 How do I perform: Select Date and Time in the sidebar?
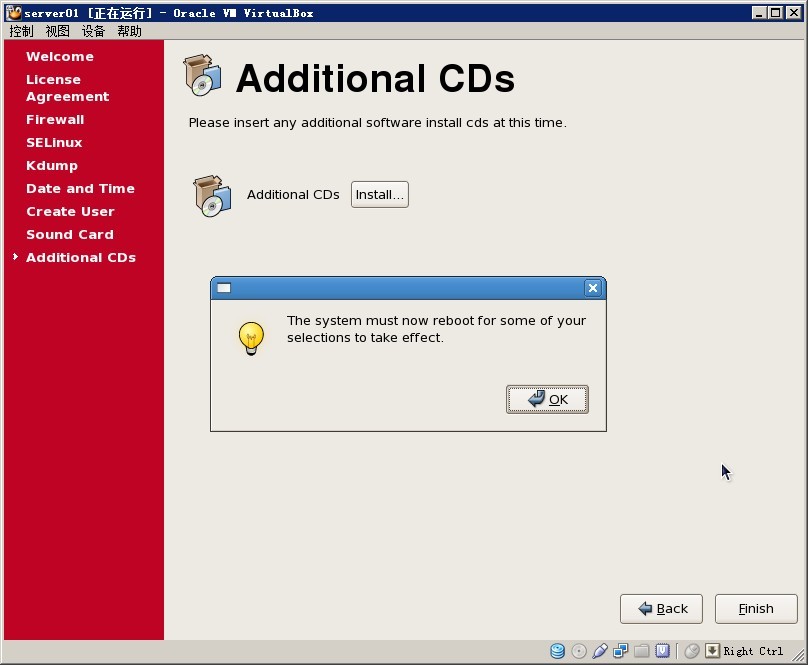click(80, 188)
